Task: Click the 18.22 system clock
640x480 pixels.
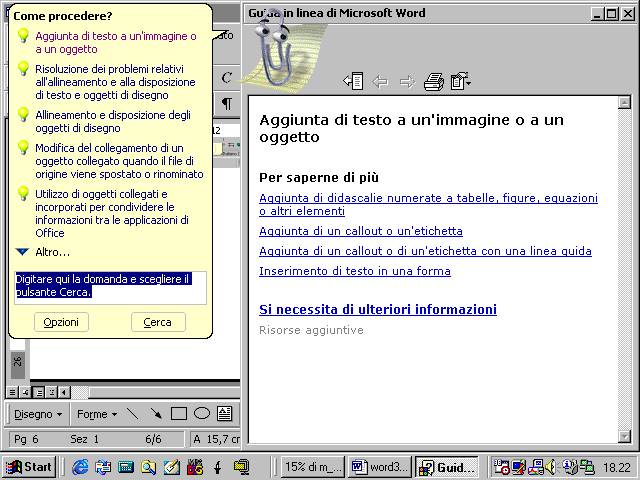Action: (617, 467)
